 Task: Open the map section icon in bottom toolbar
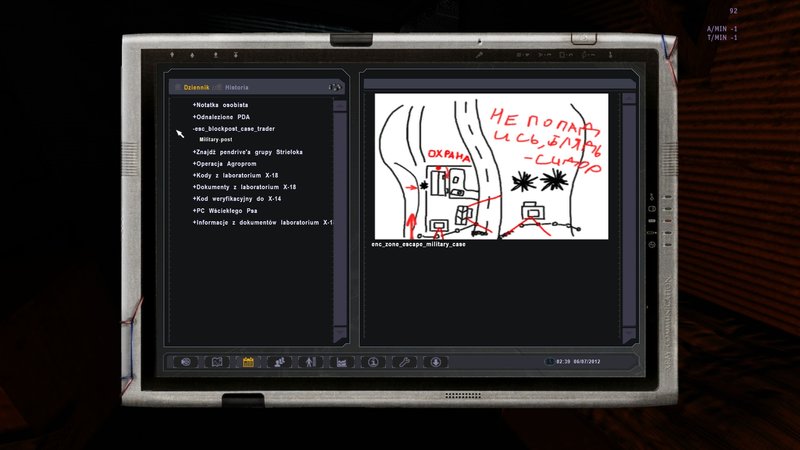click(x=215, y=362)
